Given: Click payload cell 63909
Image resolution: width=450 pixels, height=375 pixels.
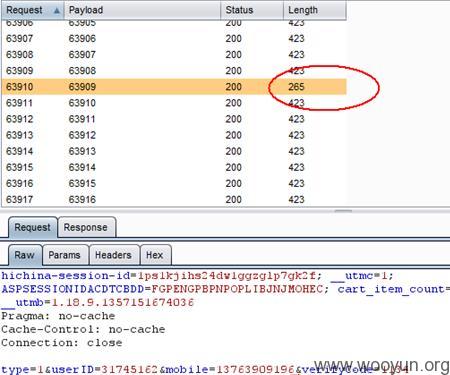Looking at the screenshot, I should (82, 87).
